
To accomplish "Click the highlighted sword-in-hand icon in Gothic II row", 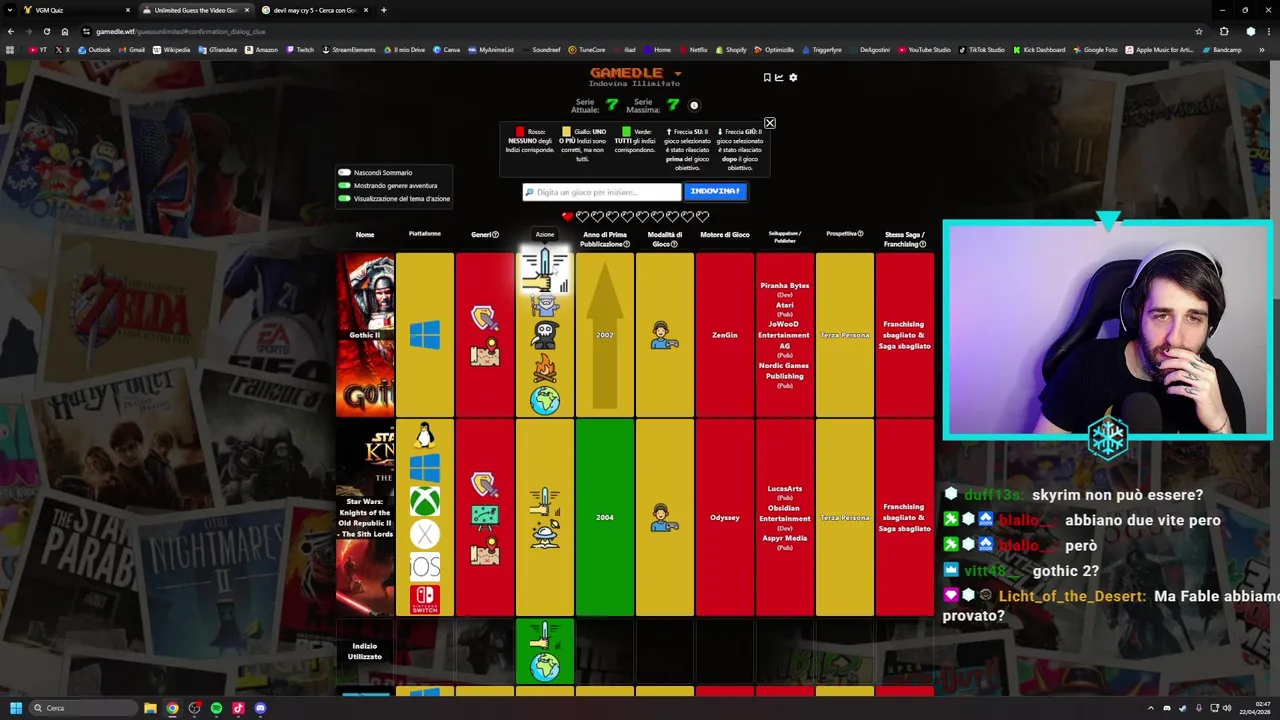I will 545,270.
